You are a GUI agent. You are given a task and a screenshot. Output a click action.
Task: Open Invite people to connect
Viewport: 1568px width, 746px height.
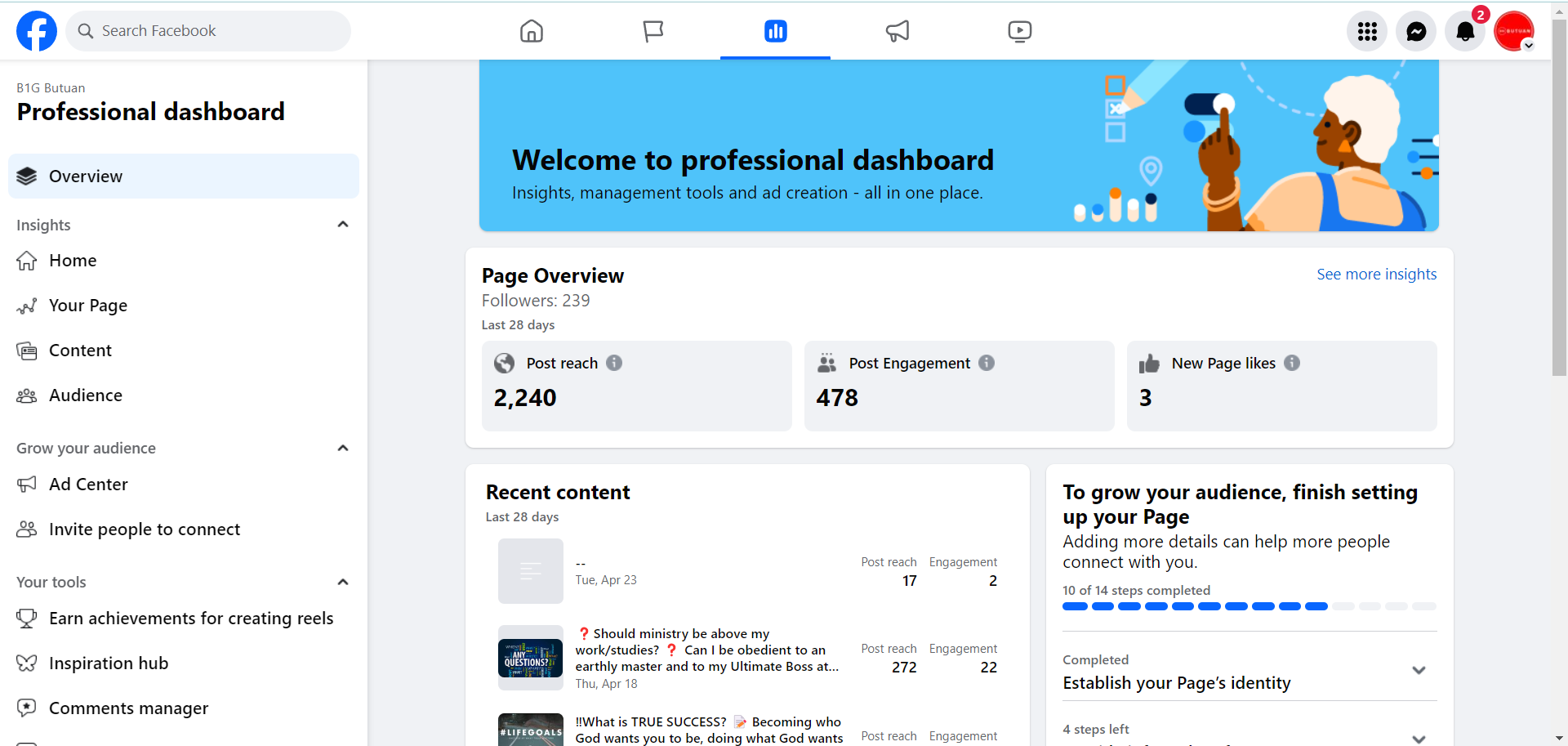coord(184,529)
